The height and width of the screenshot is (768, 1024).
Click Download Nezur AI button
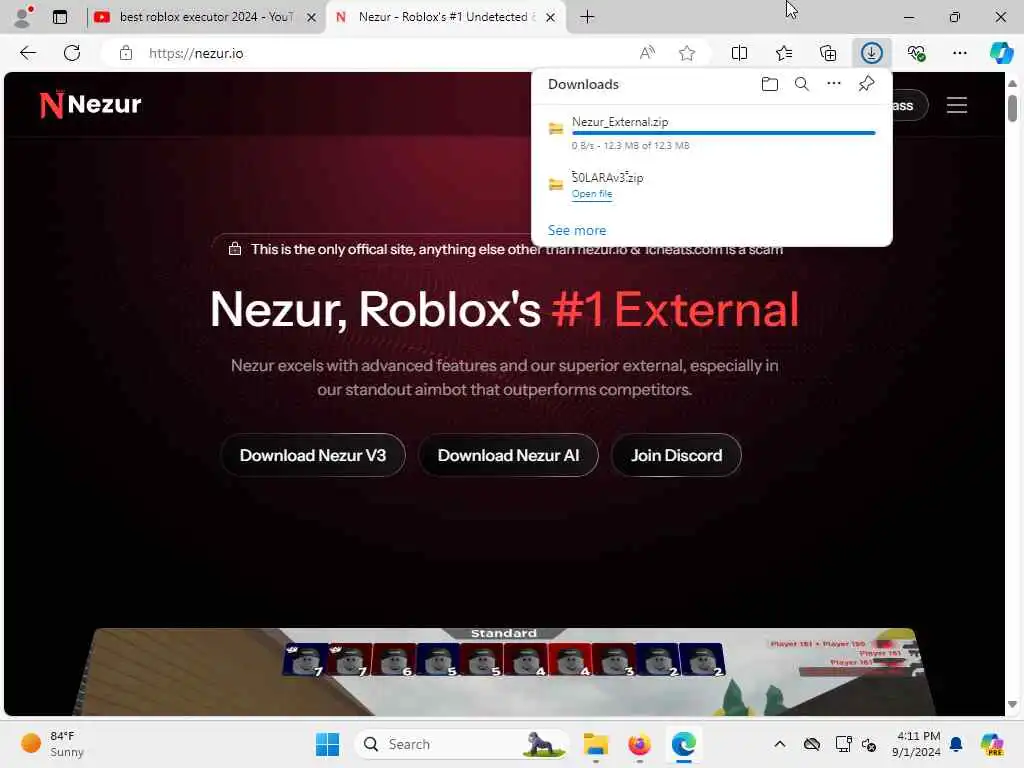coord(508,455)
